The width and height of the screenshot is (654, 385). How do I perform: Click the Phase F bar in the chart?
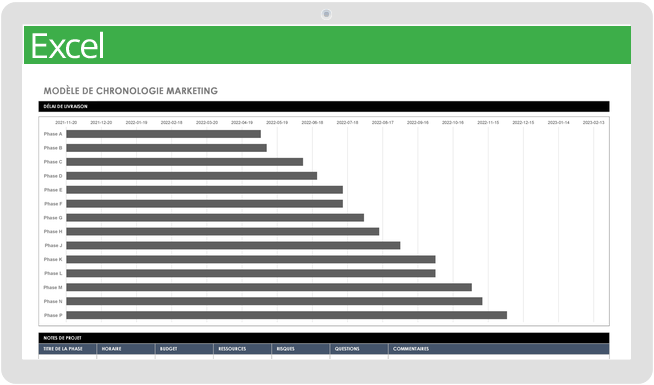point(205,204)
